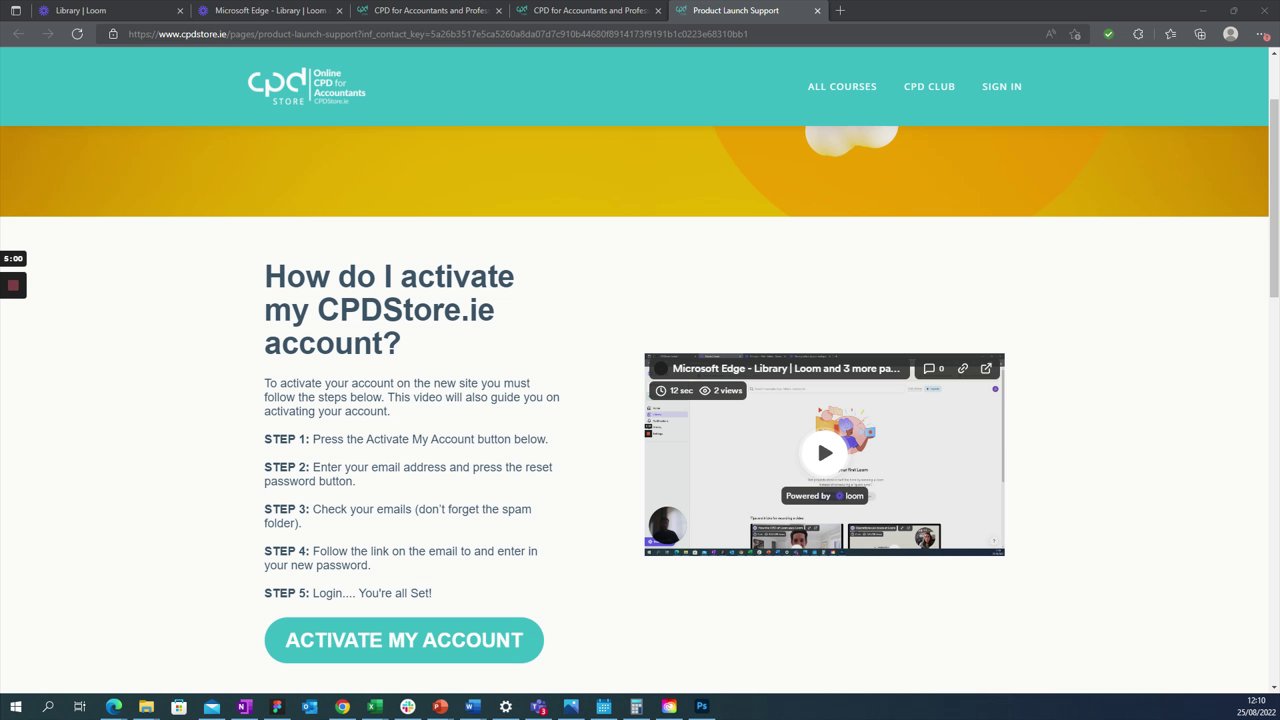Screen dimensions: 1280x720
Task: Open Windows taskbar search
Action: pyautogui.click(x=48, y=706)
